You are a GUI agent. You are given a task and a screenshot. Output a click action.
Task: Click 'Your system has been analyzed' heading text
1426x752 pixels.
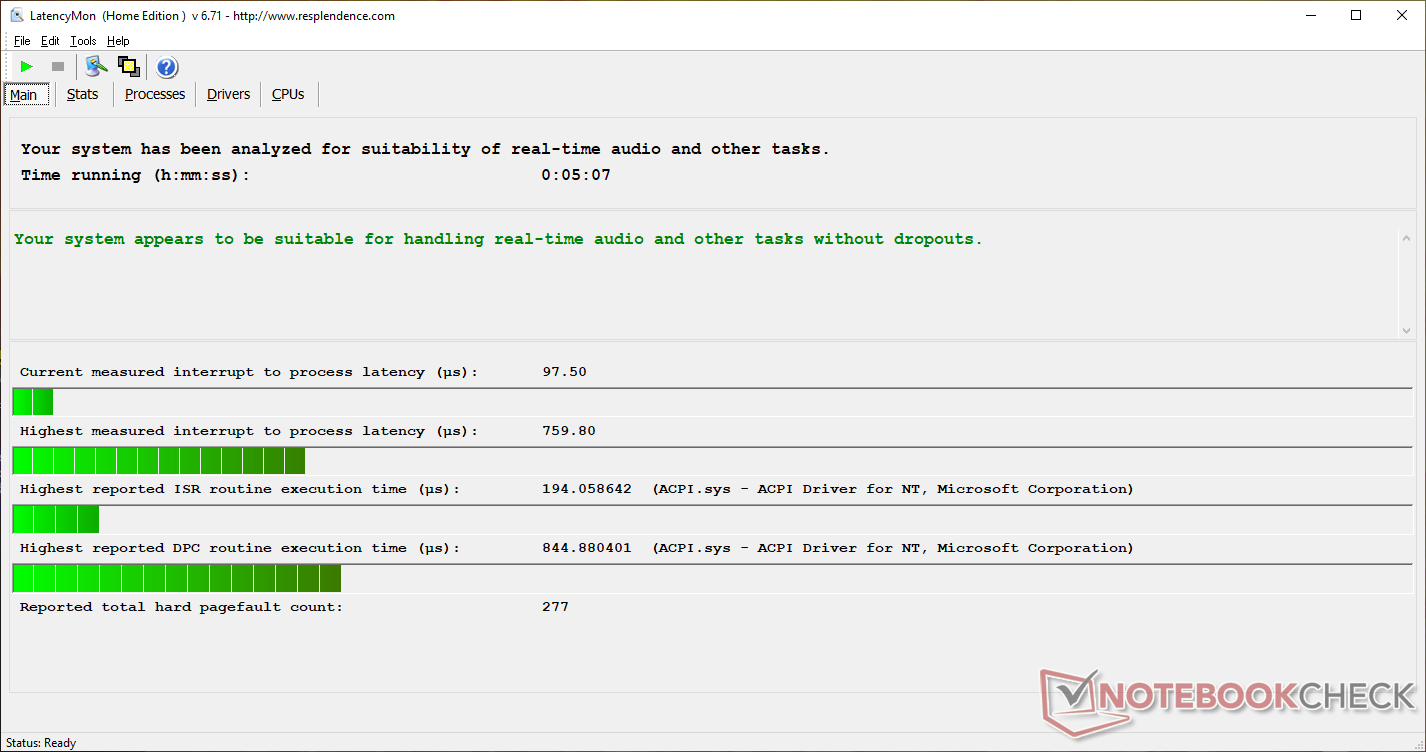point(425,149)
